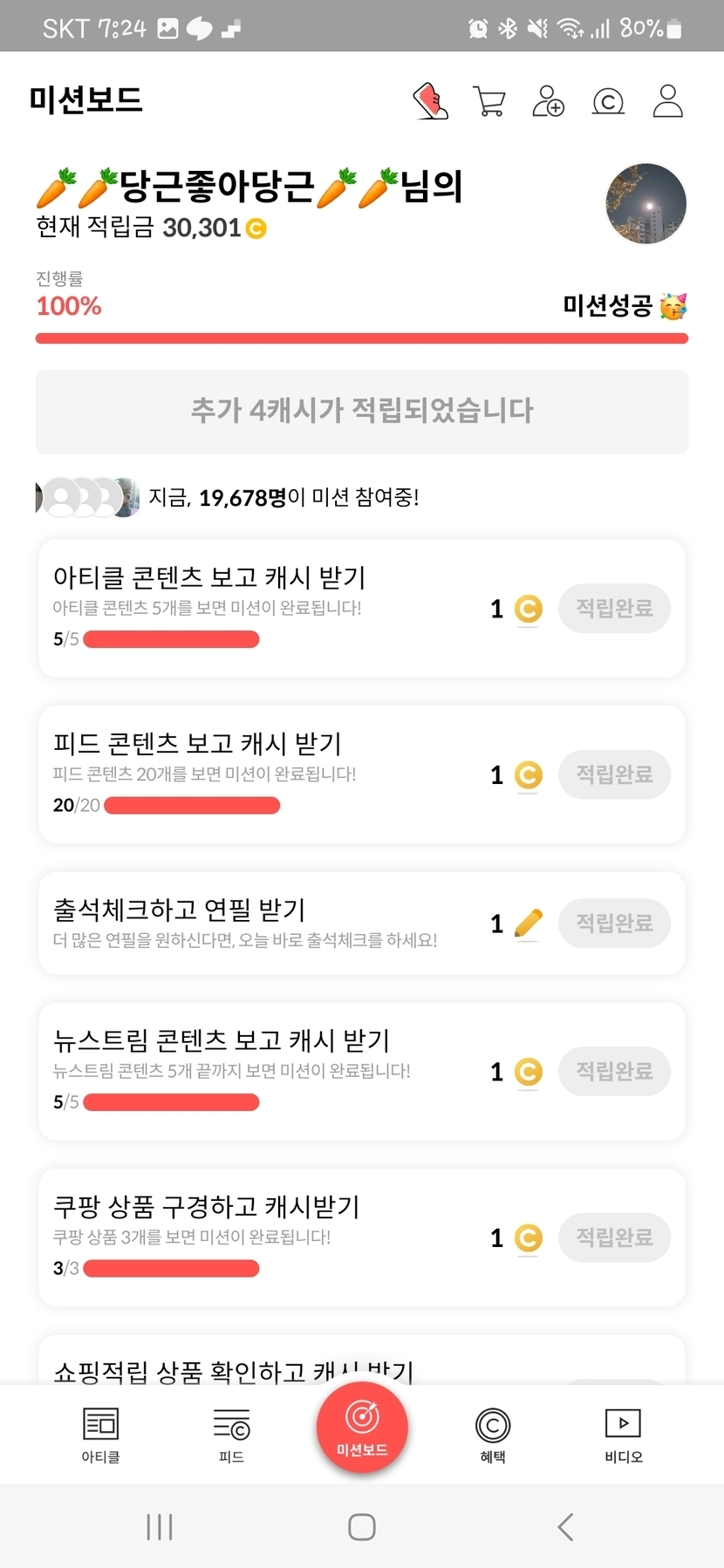Open the 뉴스트림 콘텐츠 보고 캐시 받기 mission
This screenshot has width=724, height=1568.
(222, 1040)
